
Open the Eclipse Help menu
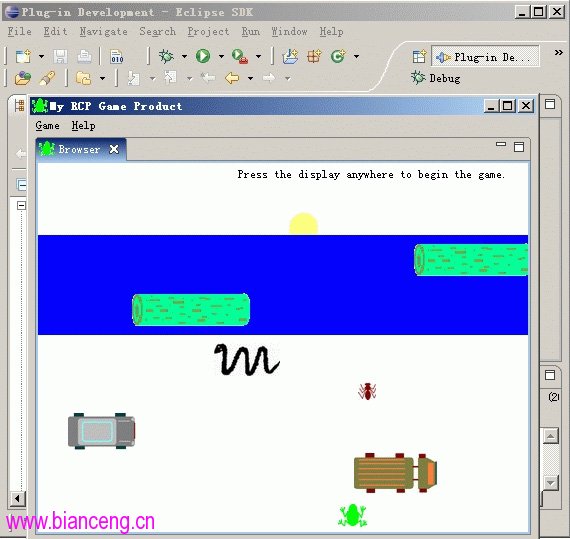click(331, 32)
